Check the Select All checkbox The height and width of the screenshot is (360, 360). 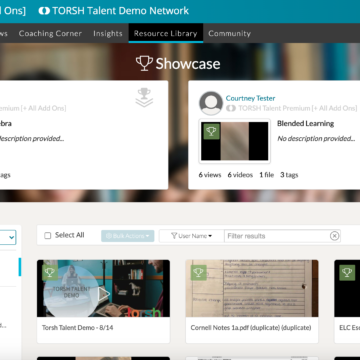48,236
